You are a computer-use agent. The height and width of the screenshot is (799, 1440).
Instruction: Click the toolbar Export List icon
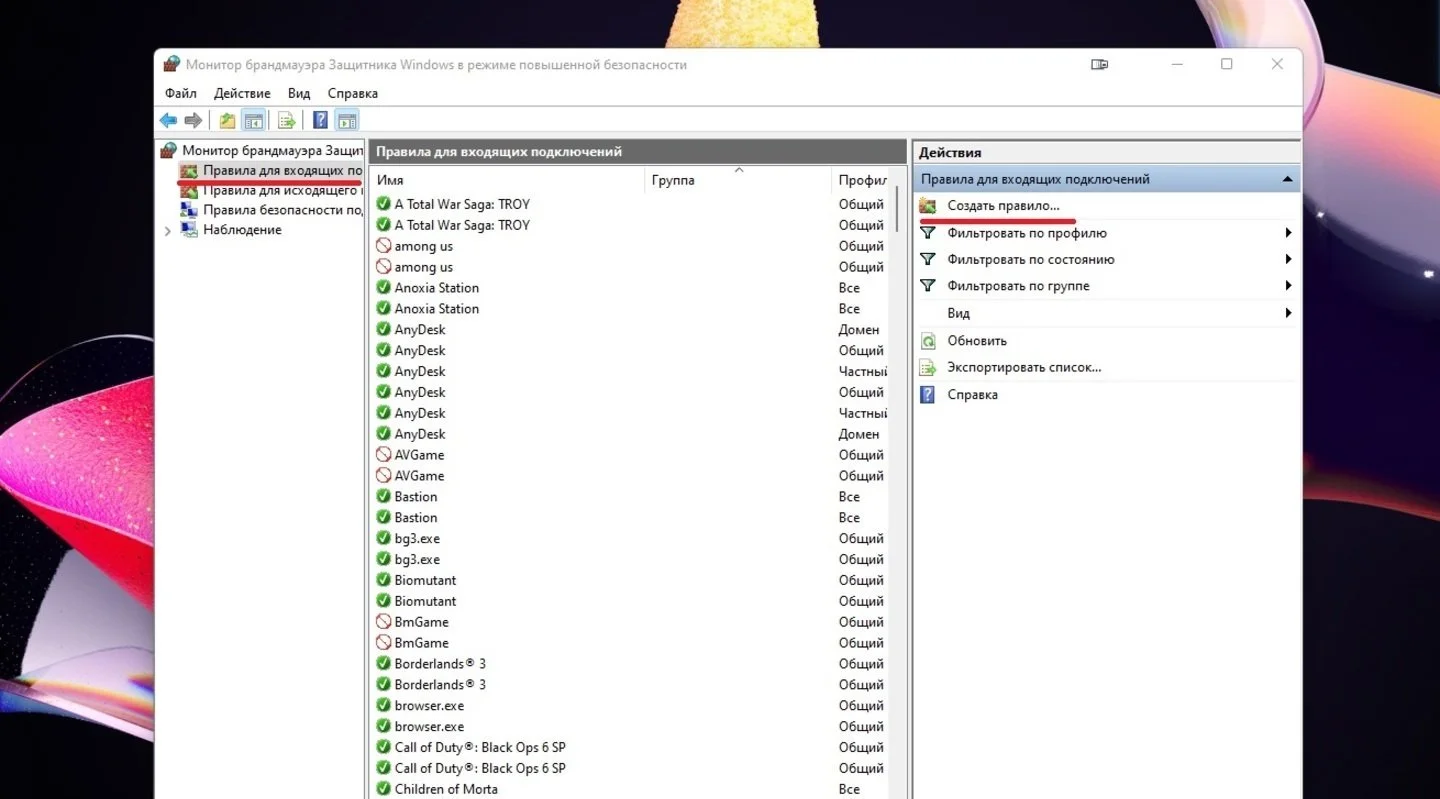287,121
